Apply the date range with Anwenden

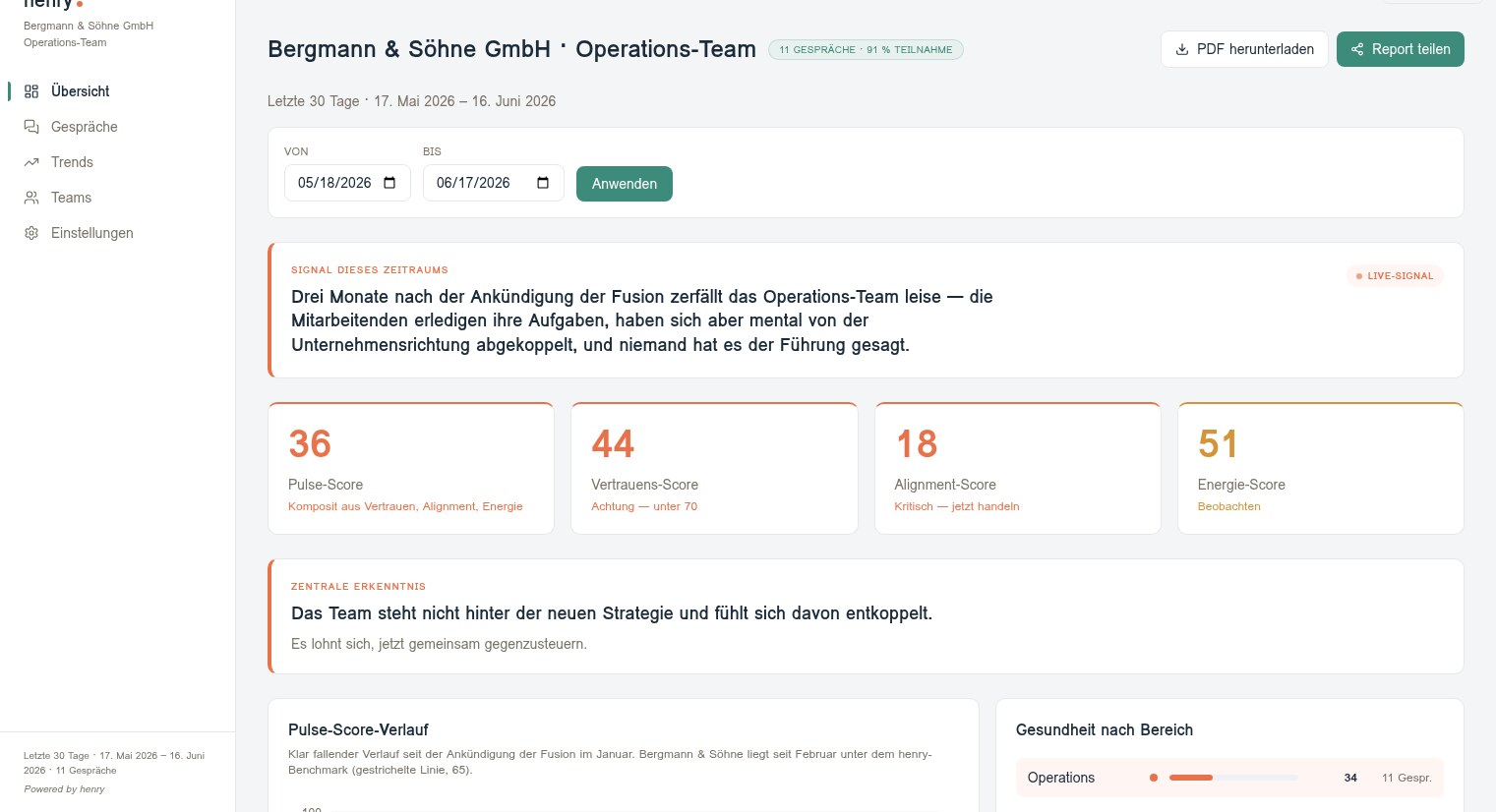coord(625,184)
